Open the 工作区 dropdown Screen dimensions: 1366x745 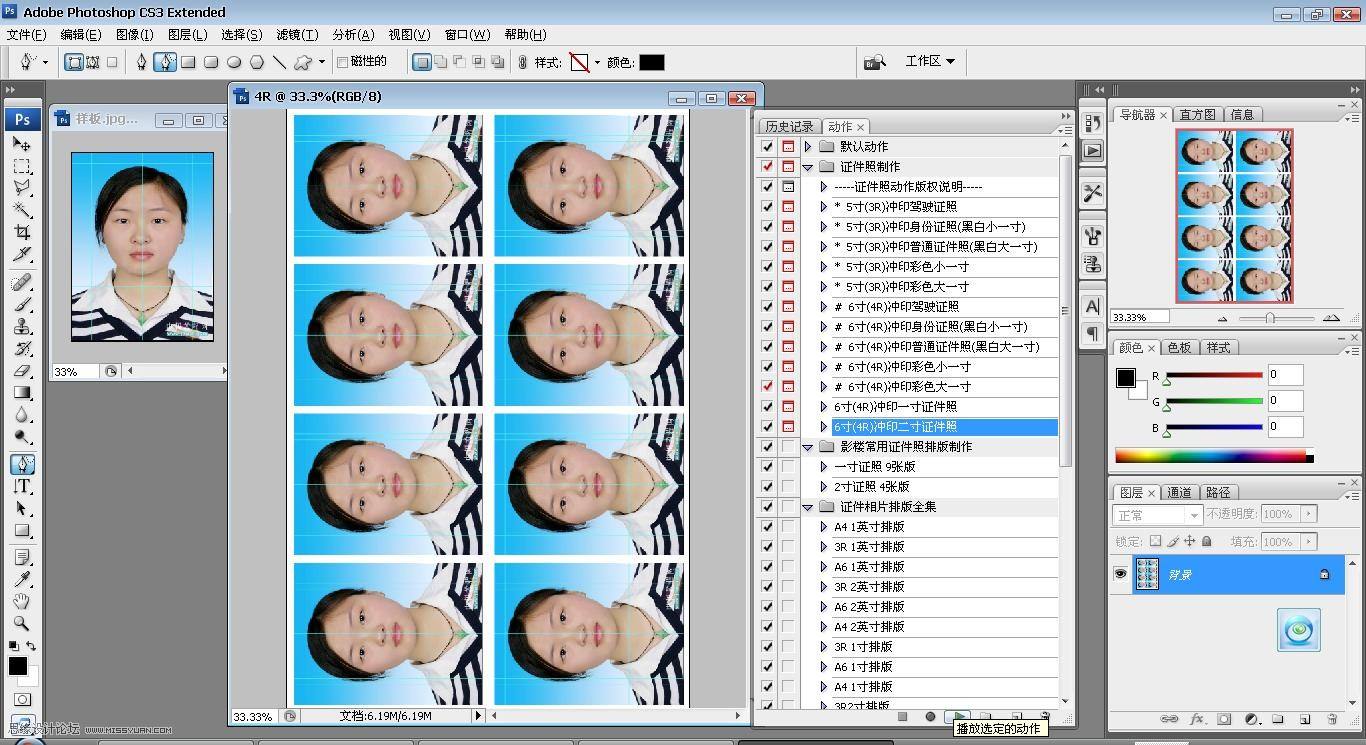pyautogui.click(x=930, y=61)
